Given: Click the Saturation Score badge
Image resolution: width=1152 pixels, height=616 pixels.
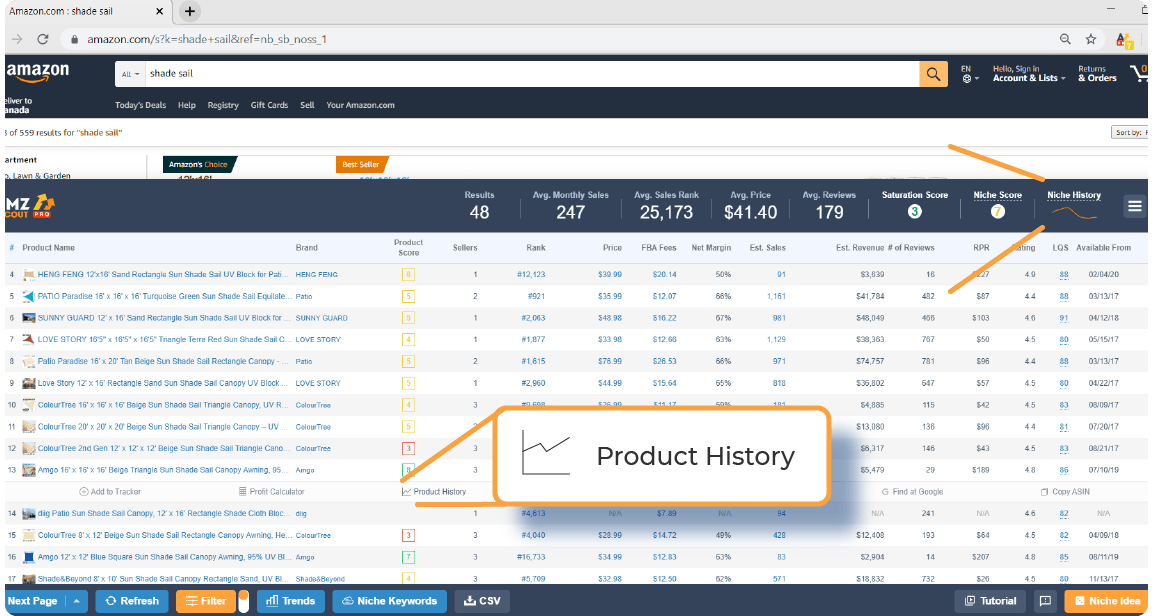Looking at the screenshot, I should pos(914,210).
